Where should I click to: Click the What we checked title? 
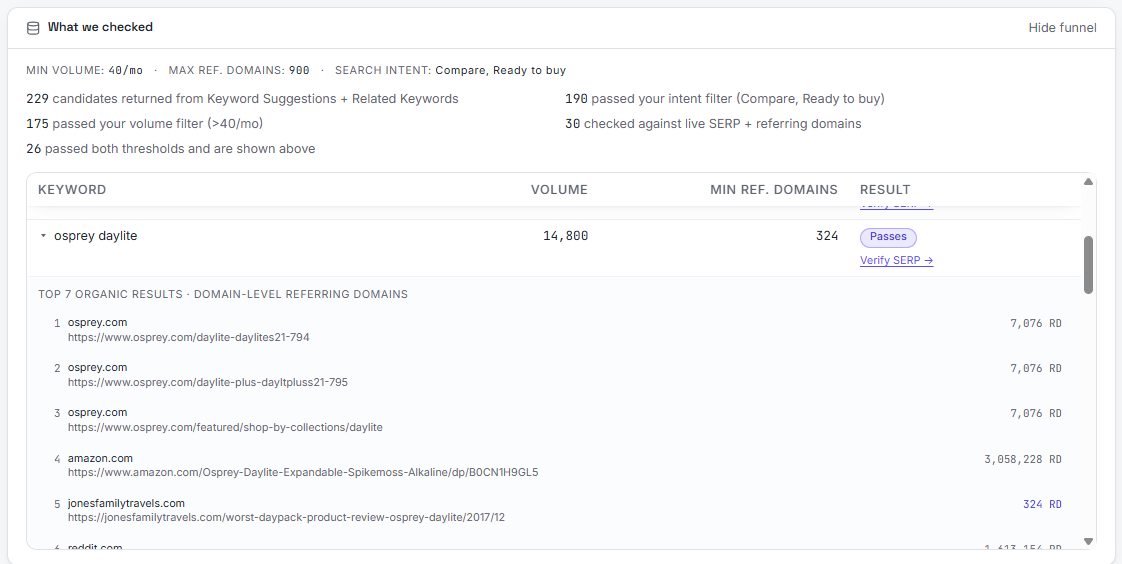point(100,27)
